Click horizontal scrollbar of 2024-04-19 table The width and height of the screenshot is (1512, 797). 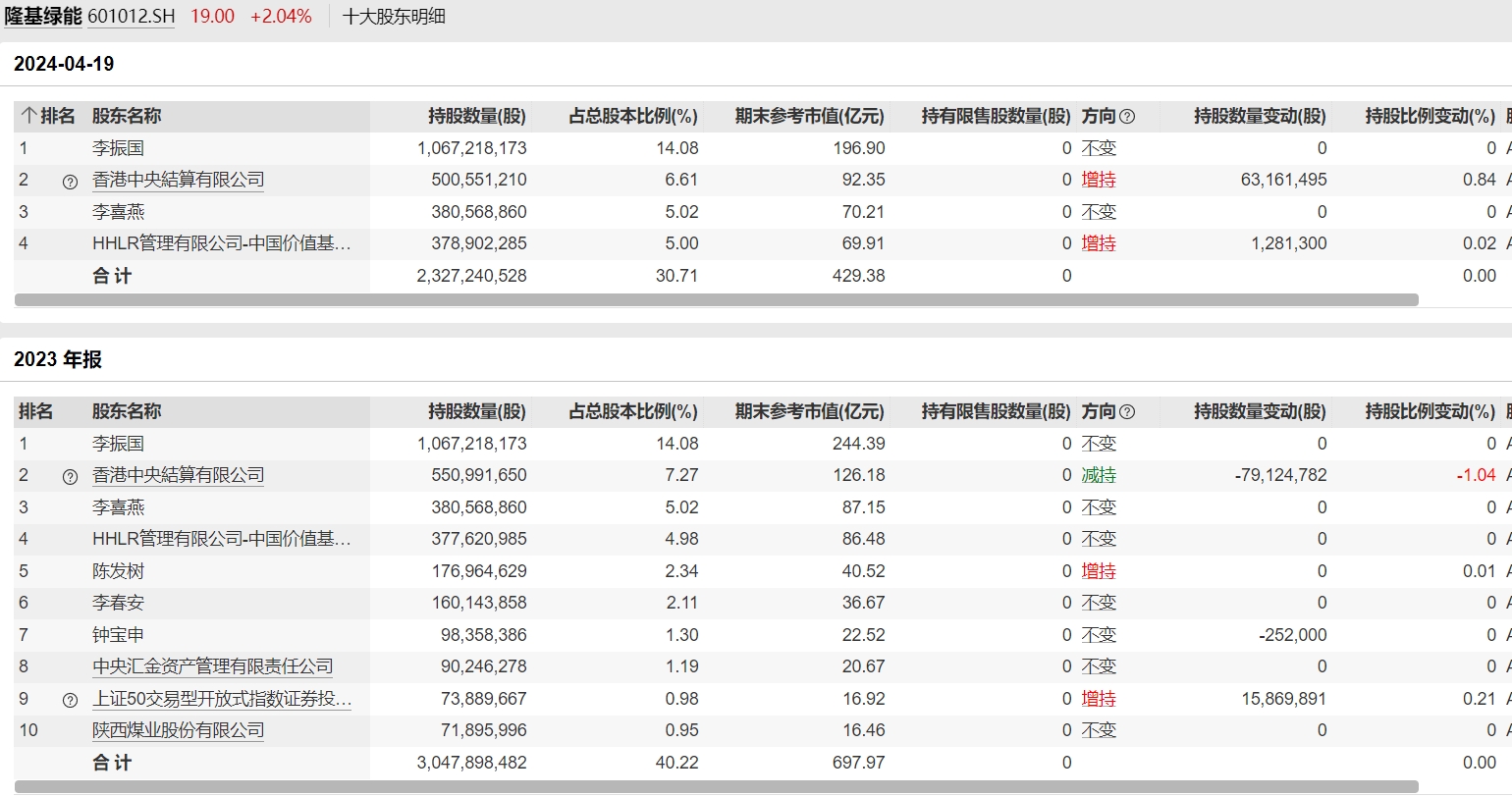point(717,299)
